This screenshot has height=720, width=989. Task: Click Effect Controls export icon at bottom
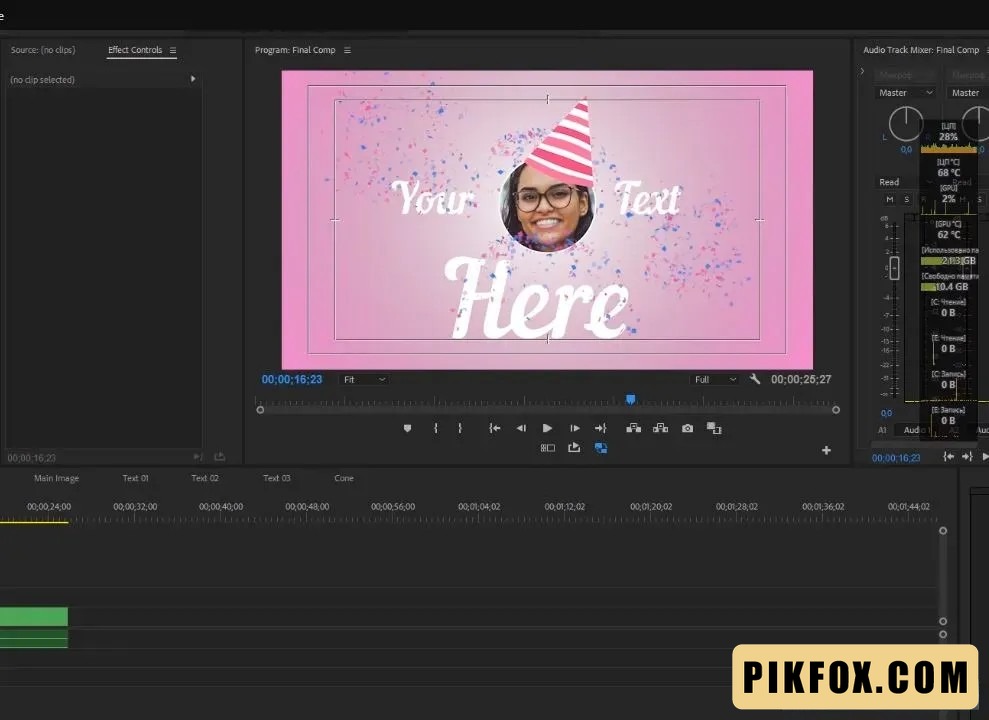pos(219,456)
